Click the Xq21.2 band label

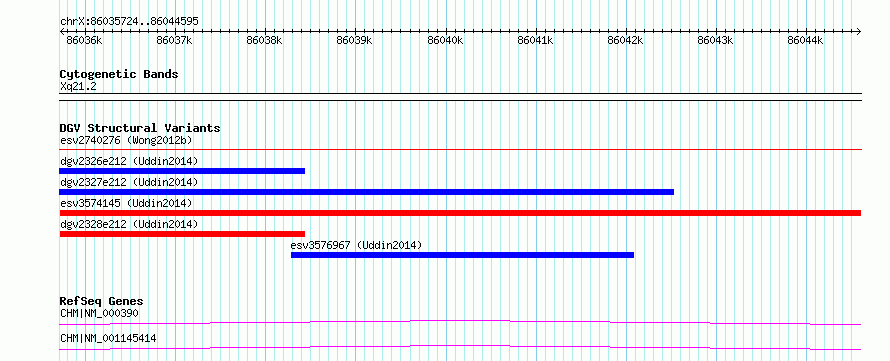78,87
